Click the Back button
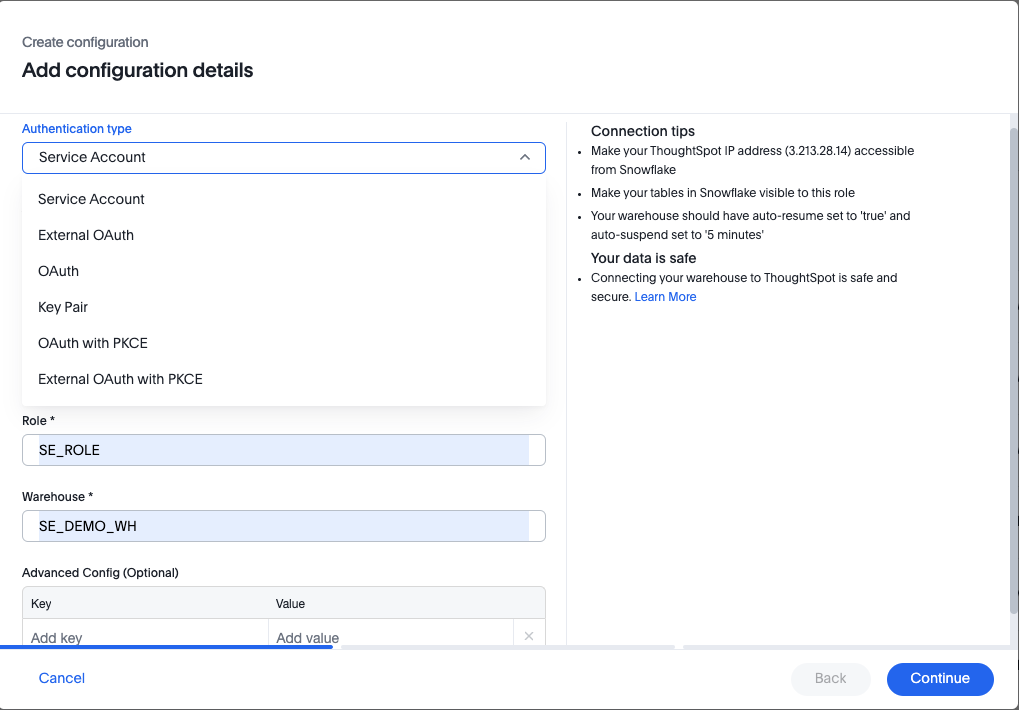Screen dimensions: 1019x710 (x=831, y=679)
